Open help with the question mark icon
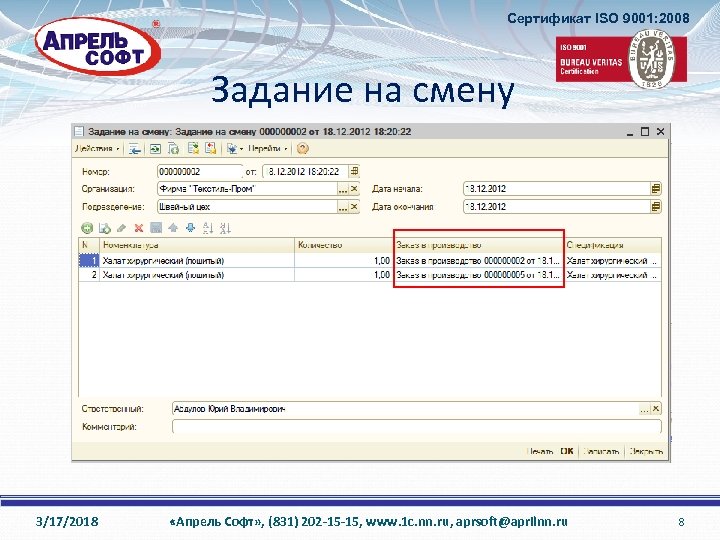This screenshot has width=720, height=540. (303, 149)
